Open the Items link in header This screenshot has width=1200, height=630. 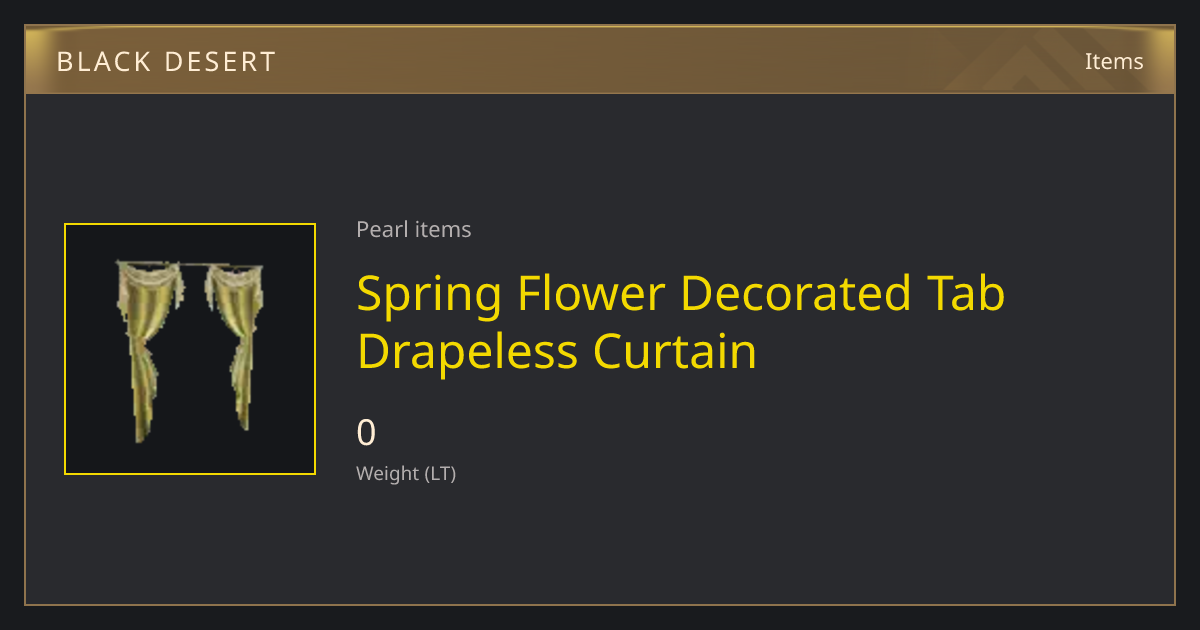pos(1114,61)
